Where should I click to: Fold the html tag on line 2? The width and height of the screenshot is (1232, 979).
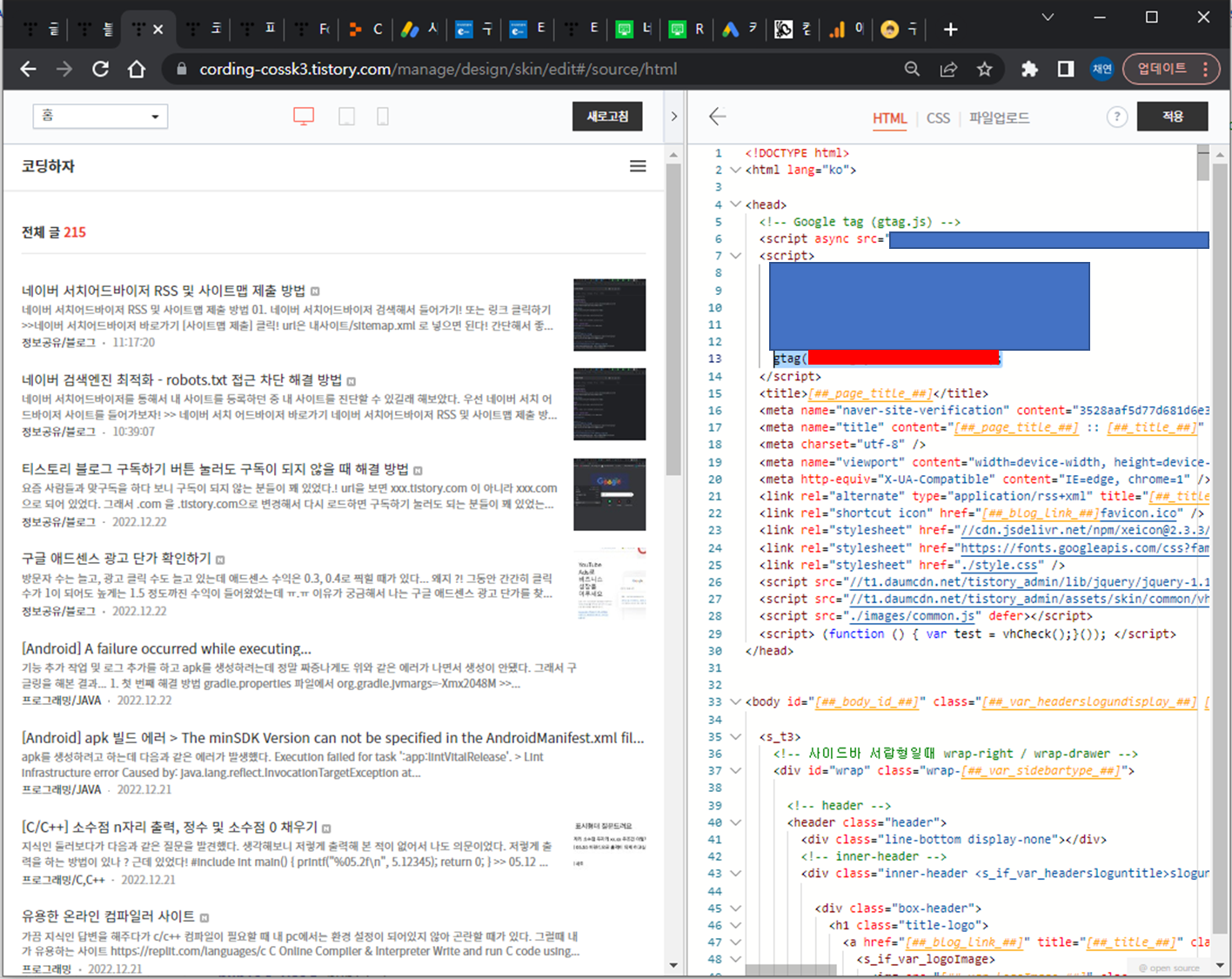pyautogui.click(x=736, y=170)
